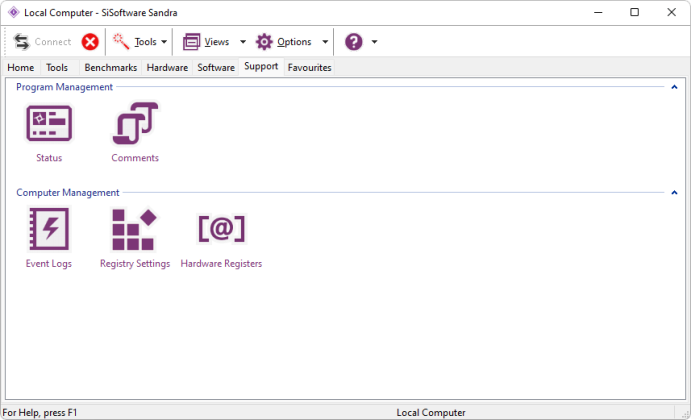Switch to the Hardware tab

tap(167, 67)
